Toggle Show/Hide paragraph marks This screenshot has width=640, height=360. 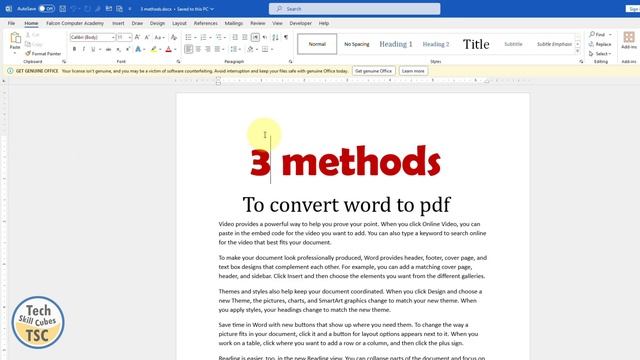pyautogui.click(x=286, y=37)
